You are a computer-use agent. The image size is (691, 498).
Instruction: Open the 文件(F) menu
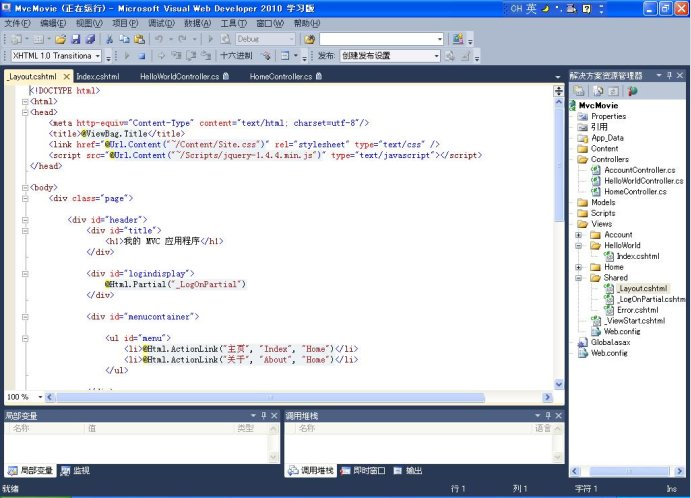pyautogui.click(x=18, y=23)
